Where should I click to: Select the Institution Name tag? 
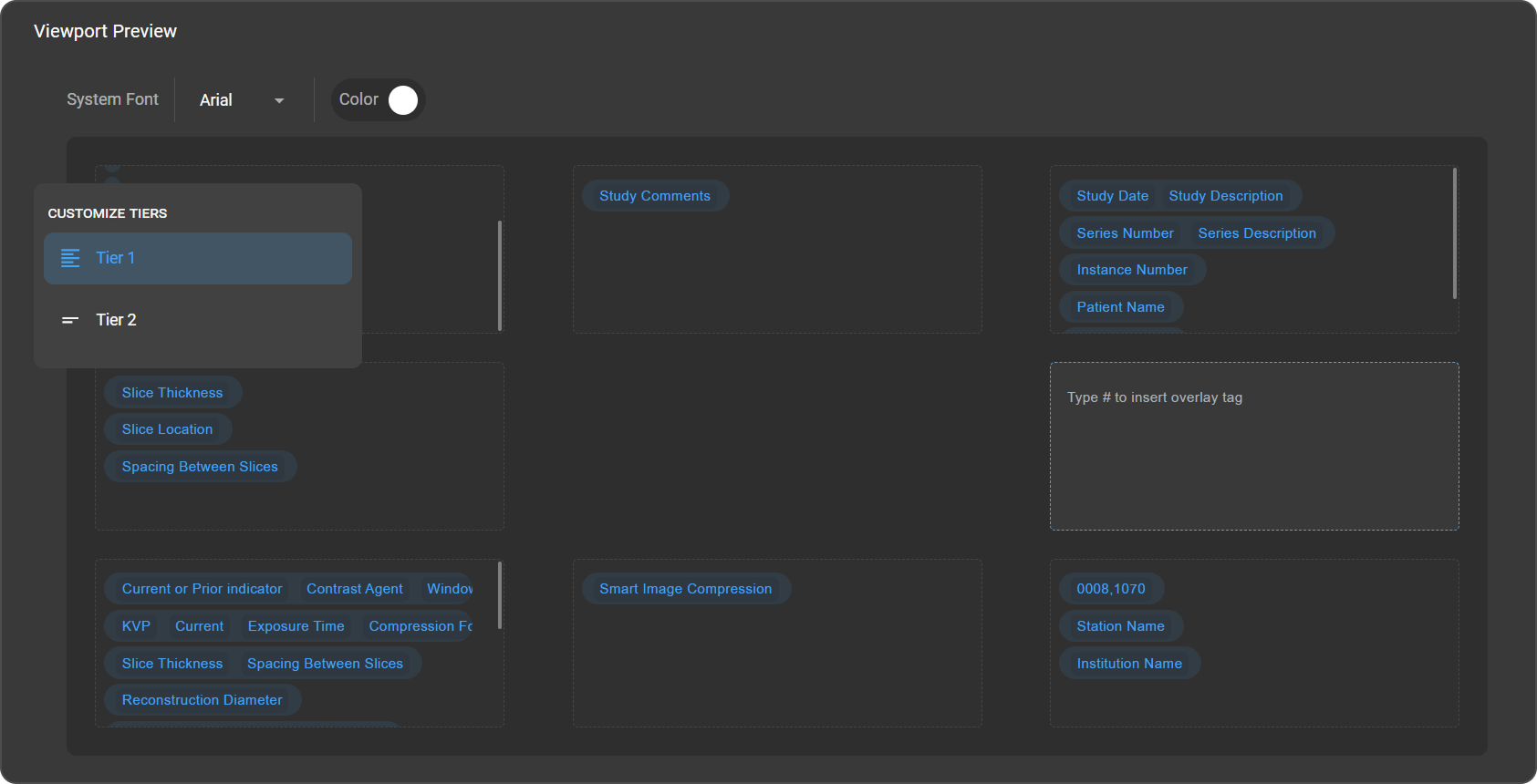point(1128,664)
